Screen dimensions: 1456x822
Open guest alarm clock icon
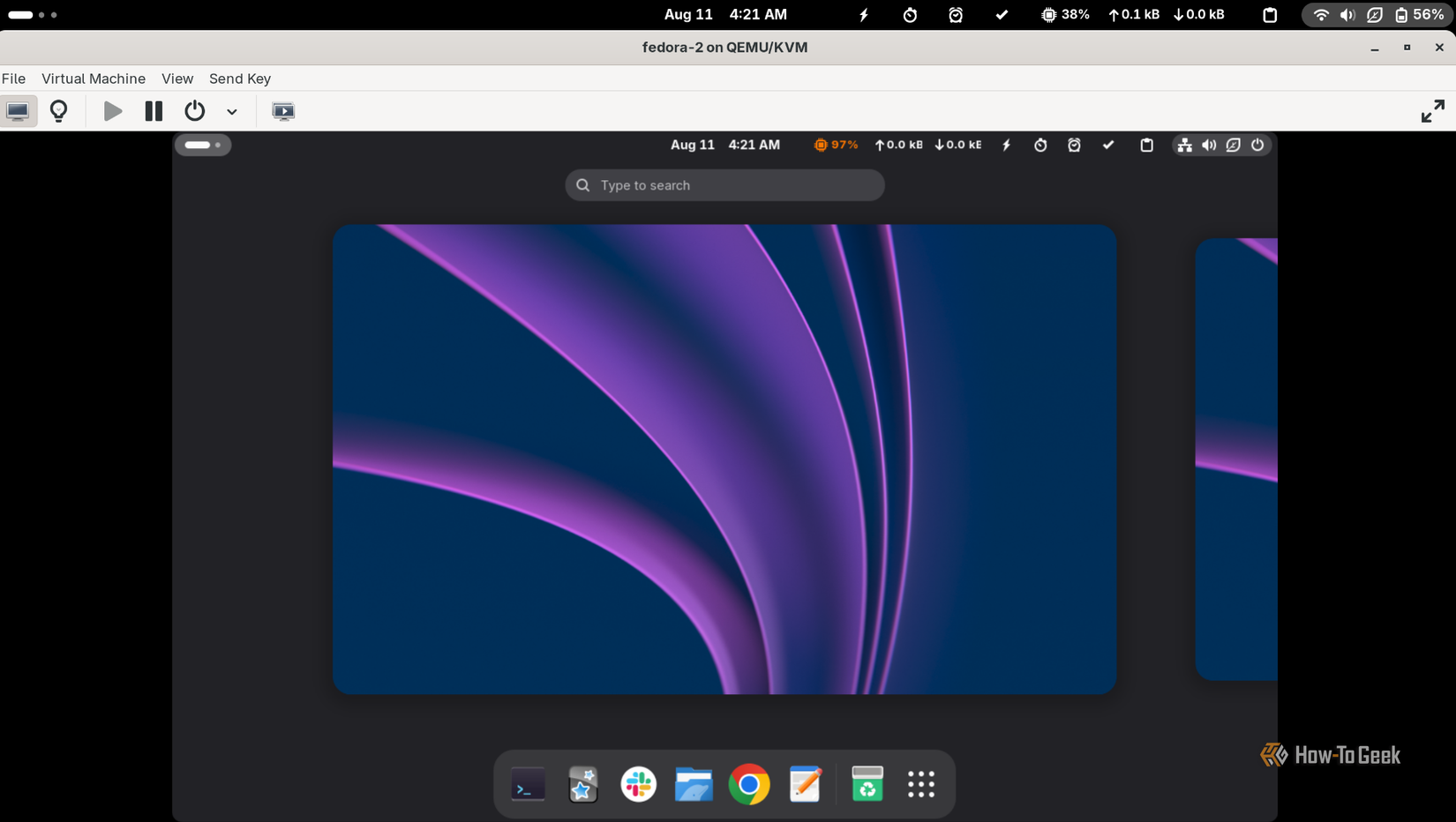(1074, 145)
